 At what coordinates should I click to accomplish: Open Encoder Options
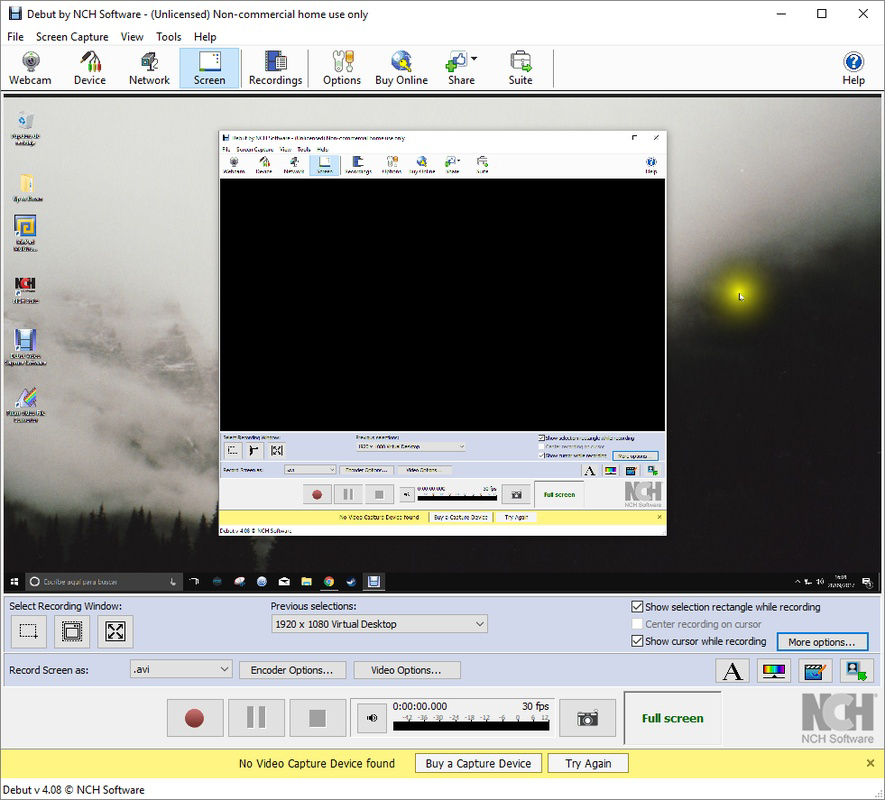click(292, 670)
